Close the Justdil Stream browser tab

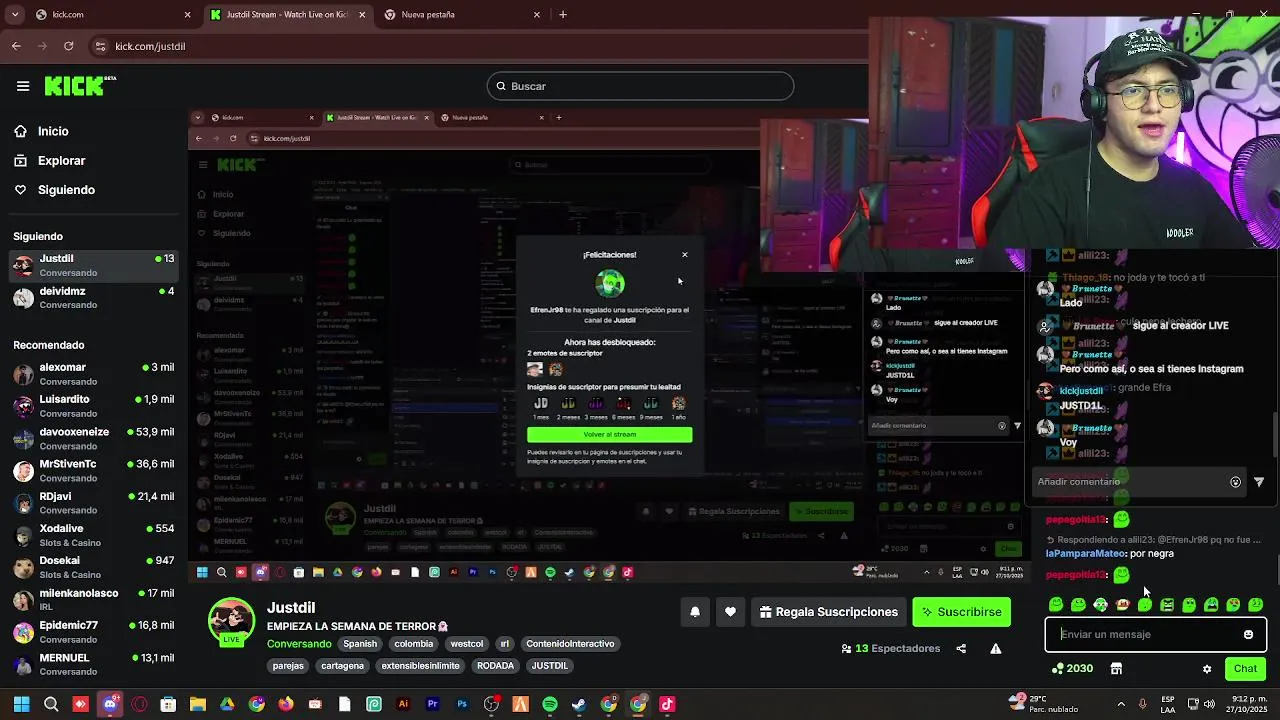click(362, 15)
